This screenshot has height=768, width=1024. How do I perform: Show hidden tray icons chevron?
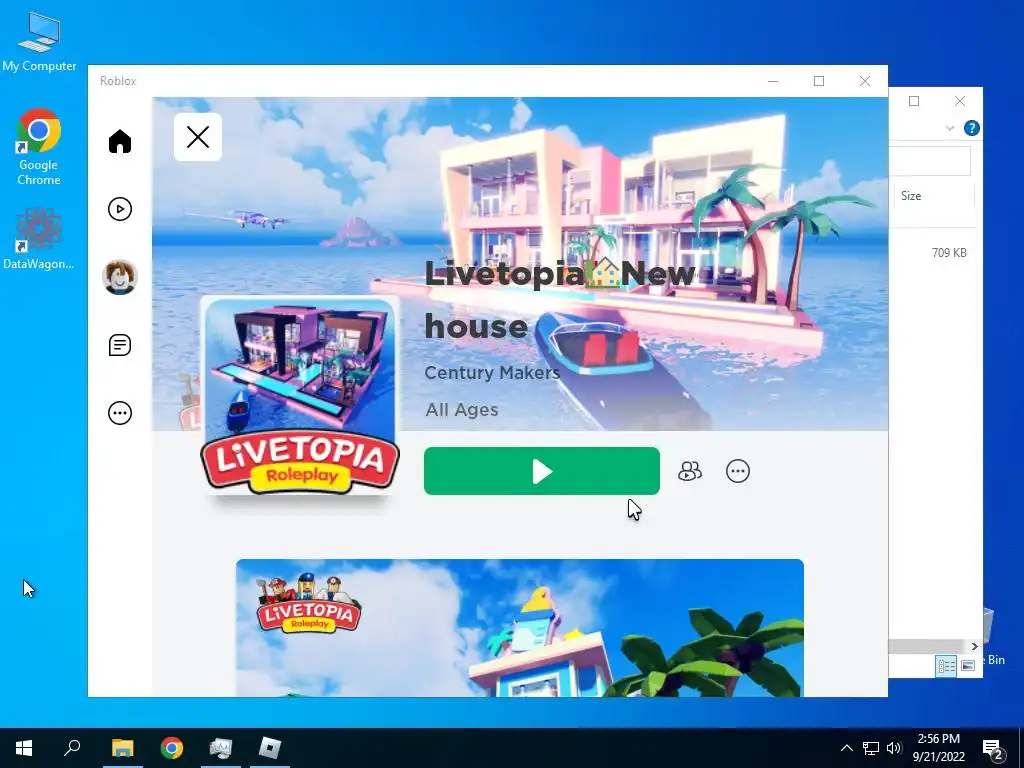[846, 748]
